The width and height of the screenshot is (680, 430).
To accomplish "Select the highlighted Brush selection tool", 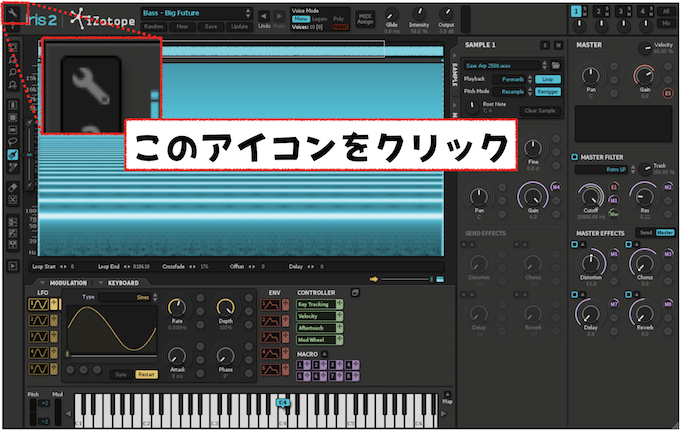I will [13, 154].
